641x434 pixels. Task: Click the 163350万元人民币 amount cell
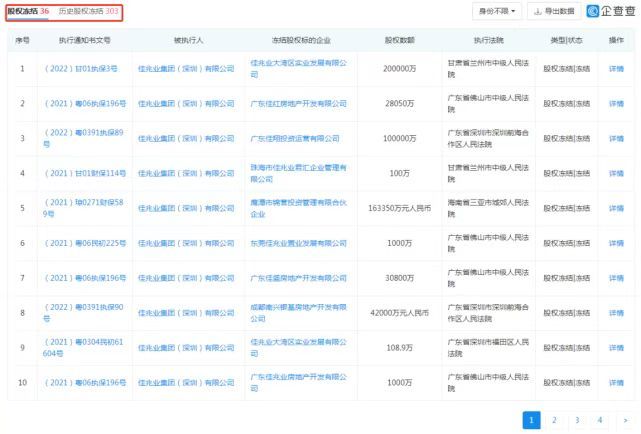coord(399,208)
